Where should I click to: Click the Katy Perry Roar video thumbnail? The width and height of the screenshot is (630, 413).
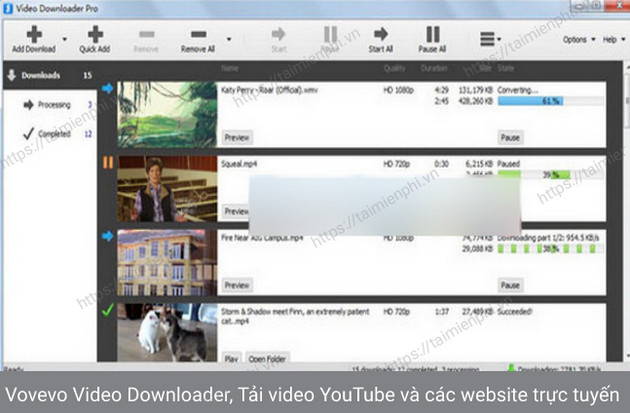(167, 114)
